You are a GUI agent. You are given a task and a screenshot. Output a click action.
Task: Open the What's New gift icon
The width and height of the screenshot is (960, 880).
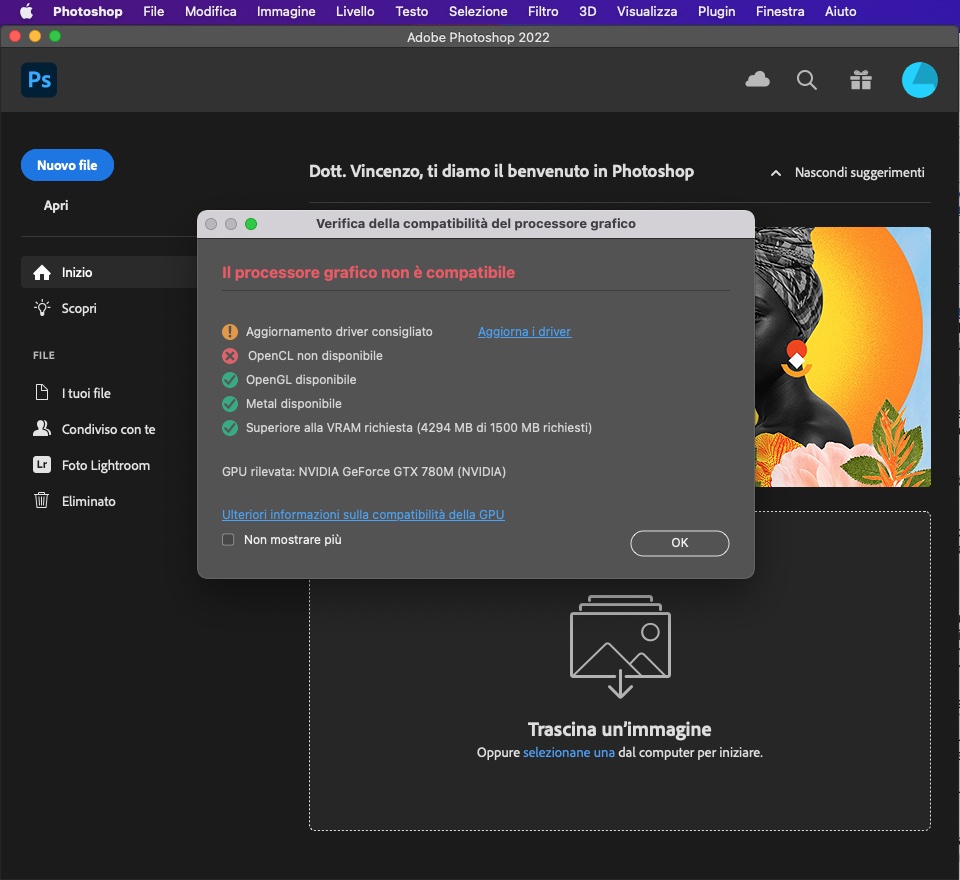coord(861,80)
